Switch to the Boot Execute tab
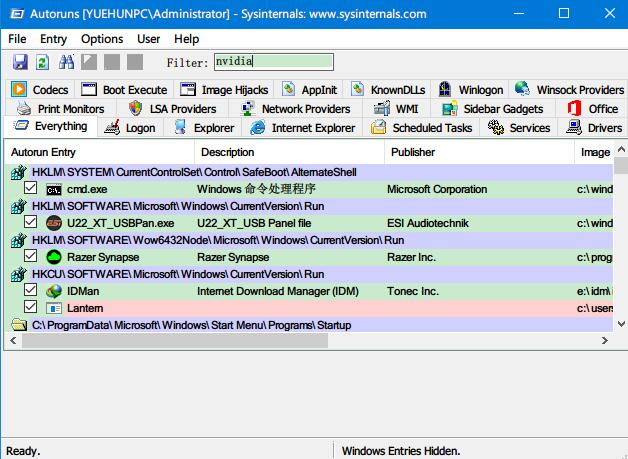The image size is (628, 459). pyautogui.click(x=124, y=89)
